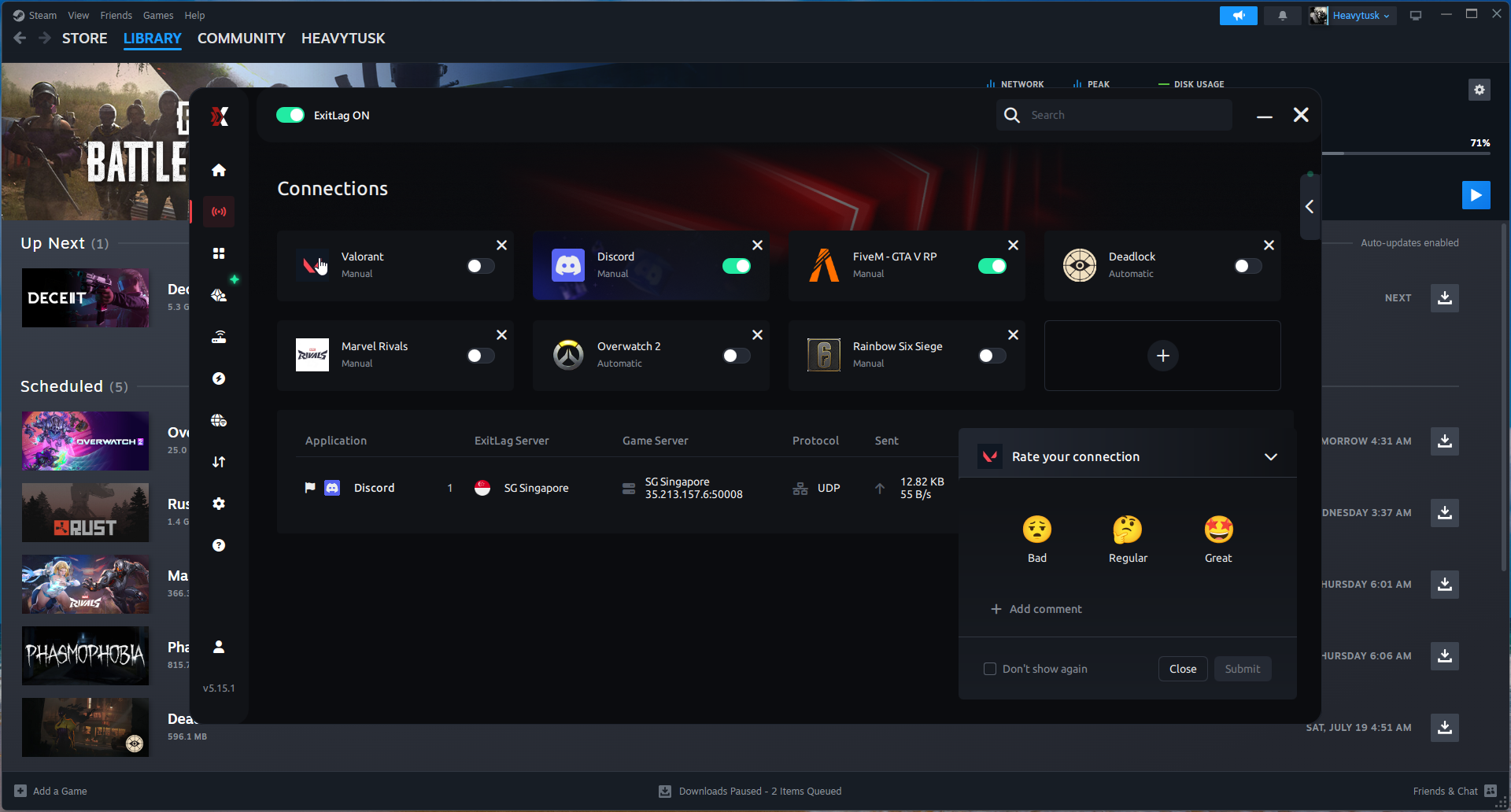This screenshot has width=1511, height=812.
Task: Download the Overwatch 2 scheduled update
Action: click(x=1445, y=441)
